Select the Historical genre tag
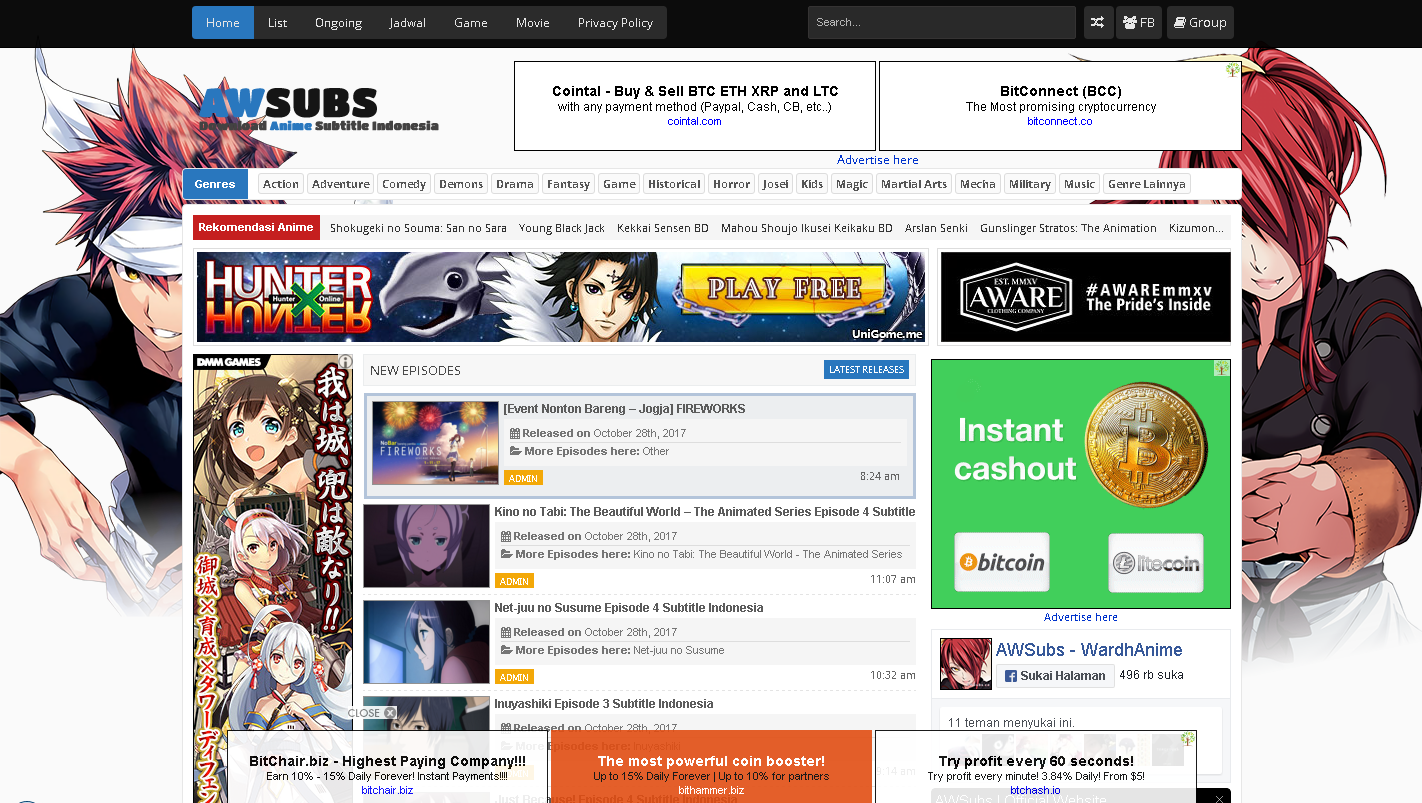Image resolution: width=1422 pixels, height=803 pixels. pyautogui.click(x=674, y=184)
